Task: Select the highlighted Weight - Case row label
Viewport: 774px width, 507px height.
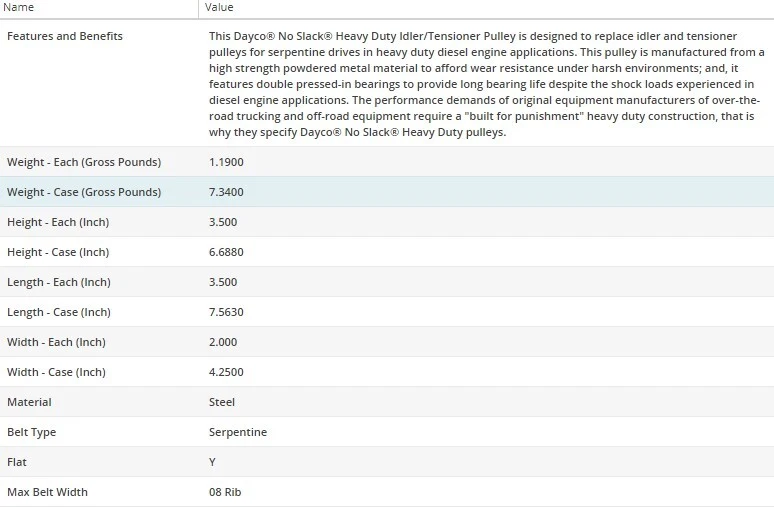Action: tap(84, 192)
